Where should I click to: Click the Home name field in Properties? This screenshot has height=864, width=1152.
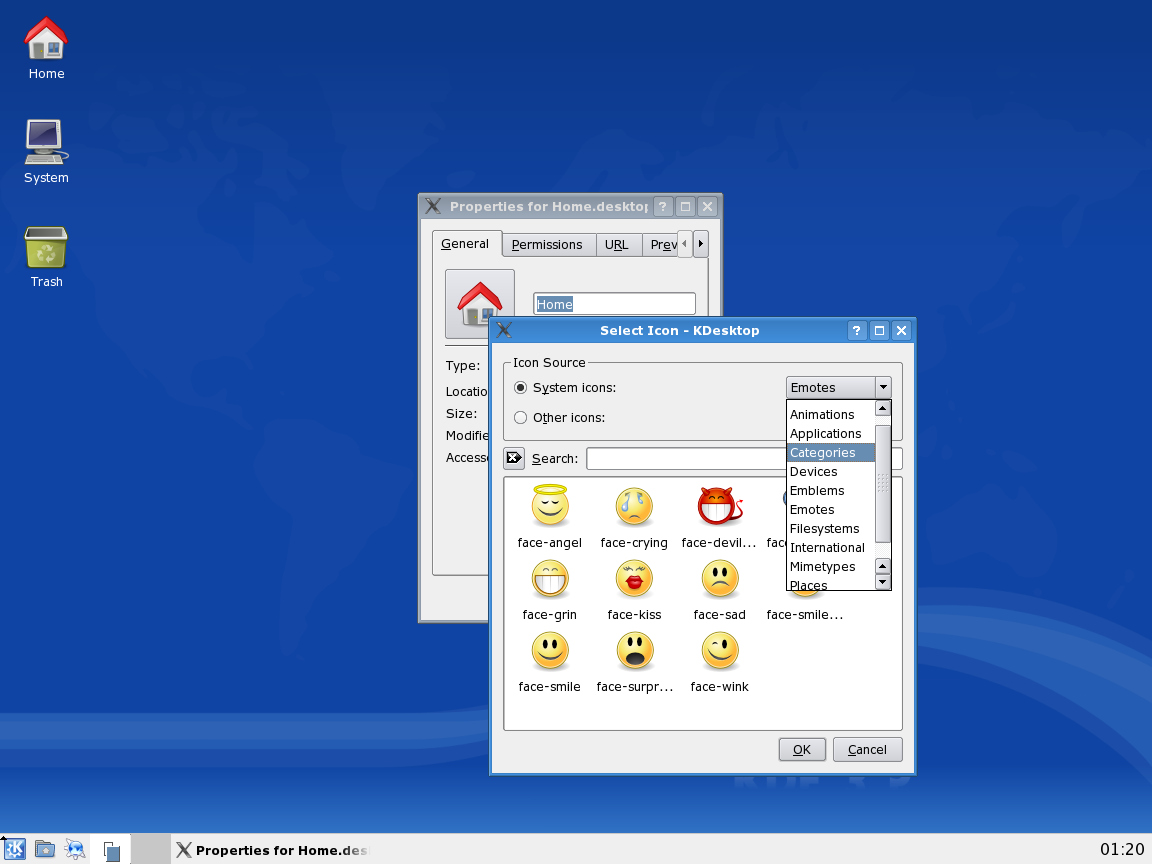coord(614,304)
